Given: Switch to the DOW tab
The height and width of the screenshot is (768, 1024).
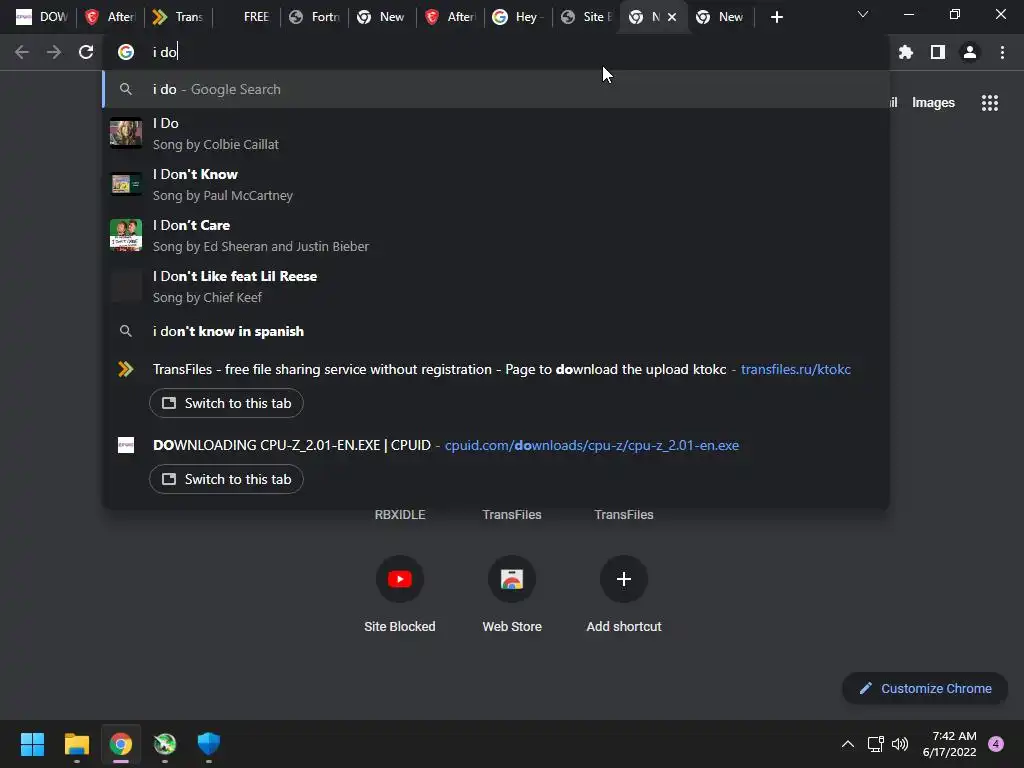Looking at the screenshot, I should [x=42, y=17].
